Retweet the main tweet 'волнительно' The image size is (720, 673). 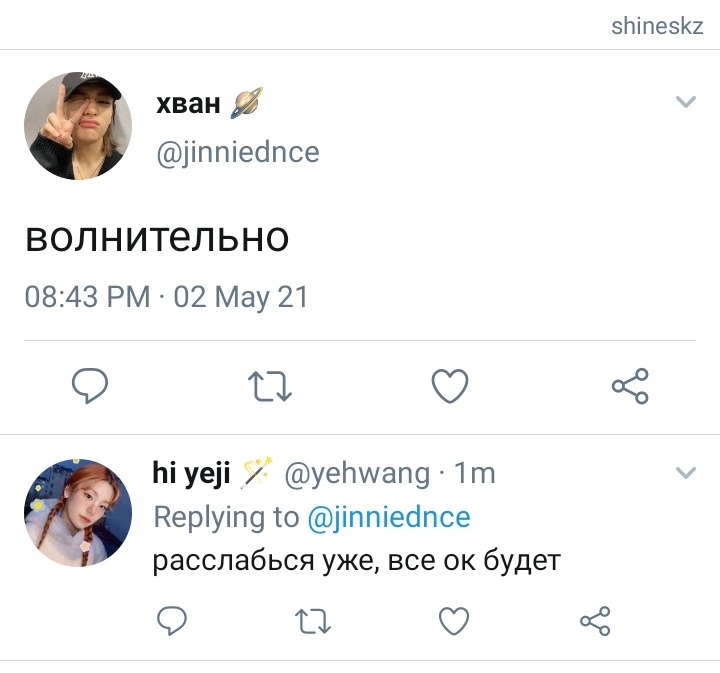click(270, 386)
